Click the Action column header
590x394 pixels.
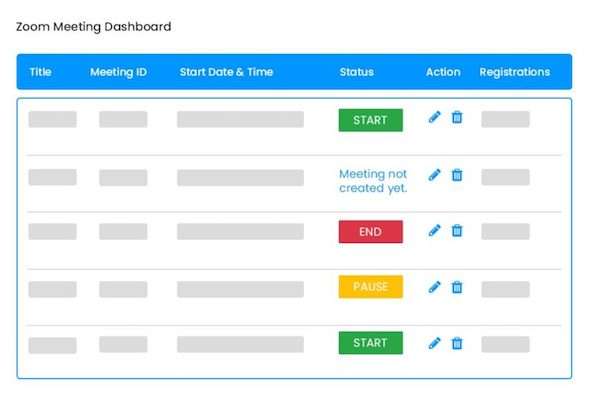click(443, 72)
